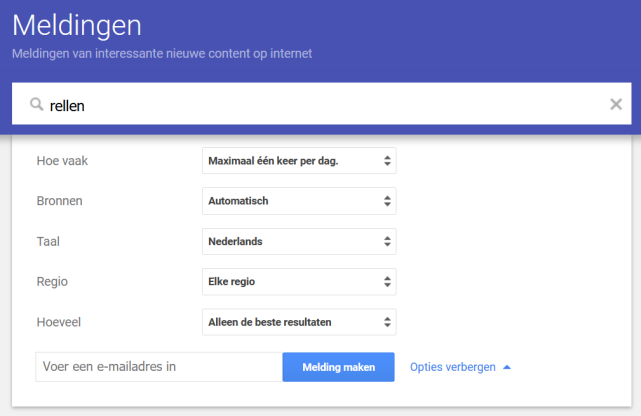Click the Regio label
The width and height of the screenshot is (641, 416).
coord(52,282)
